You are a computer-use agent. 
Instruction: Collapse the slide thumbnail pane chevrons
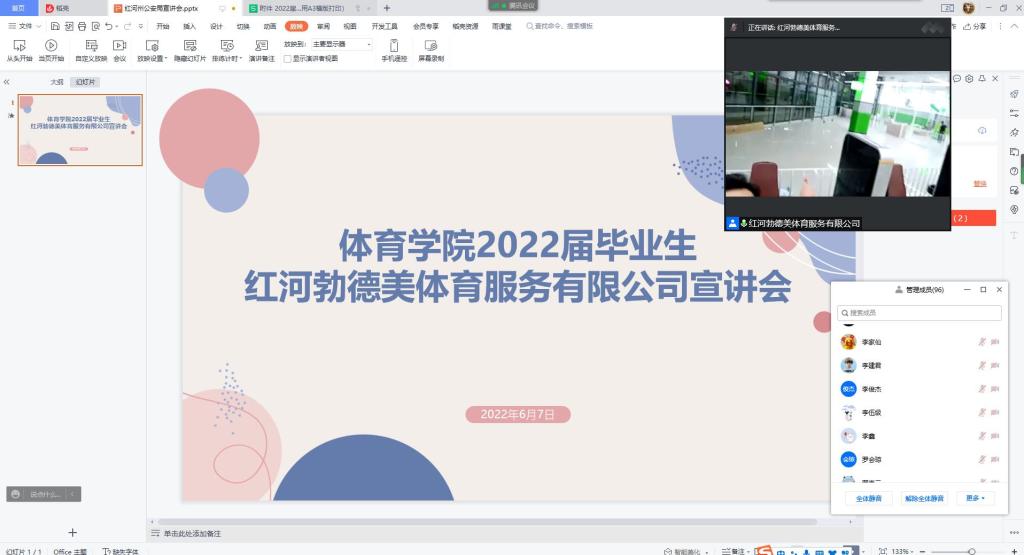point(7,82)
